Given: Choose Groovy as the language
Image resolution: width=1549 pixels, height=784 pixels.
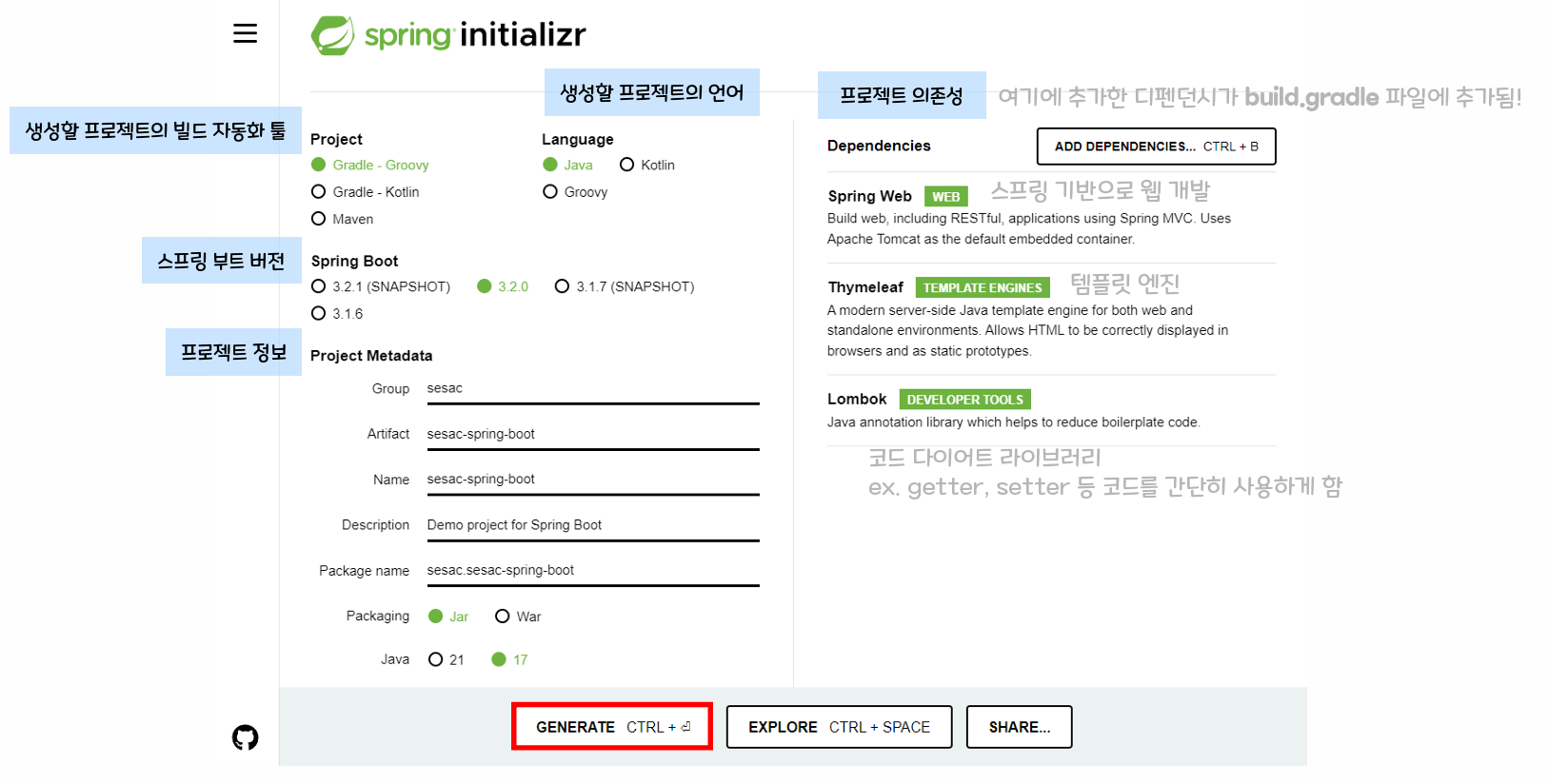Looking at the screenshot, I should click(576, 191).
